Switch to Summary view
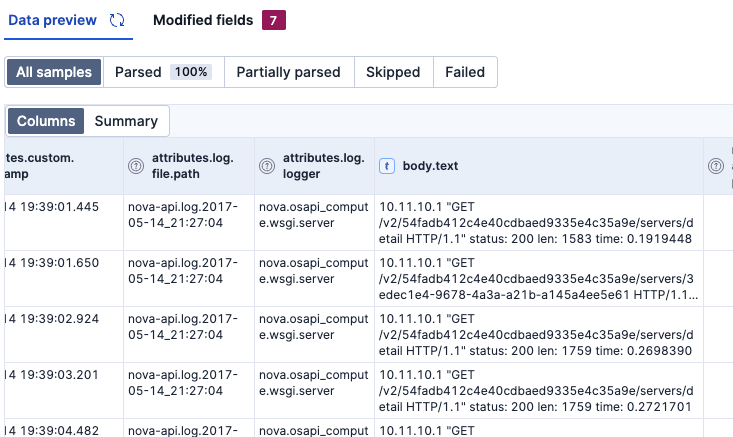This screenshot has height=437, width=733. coord(126,121)
